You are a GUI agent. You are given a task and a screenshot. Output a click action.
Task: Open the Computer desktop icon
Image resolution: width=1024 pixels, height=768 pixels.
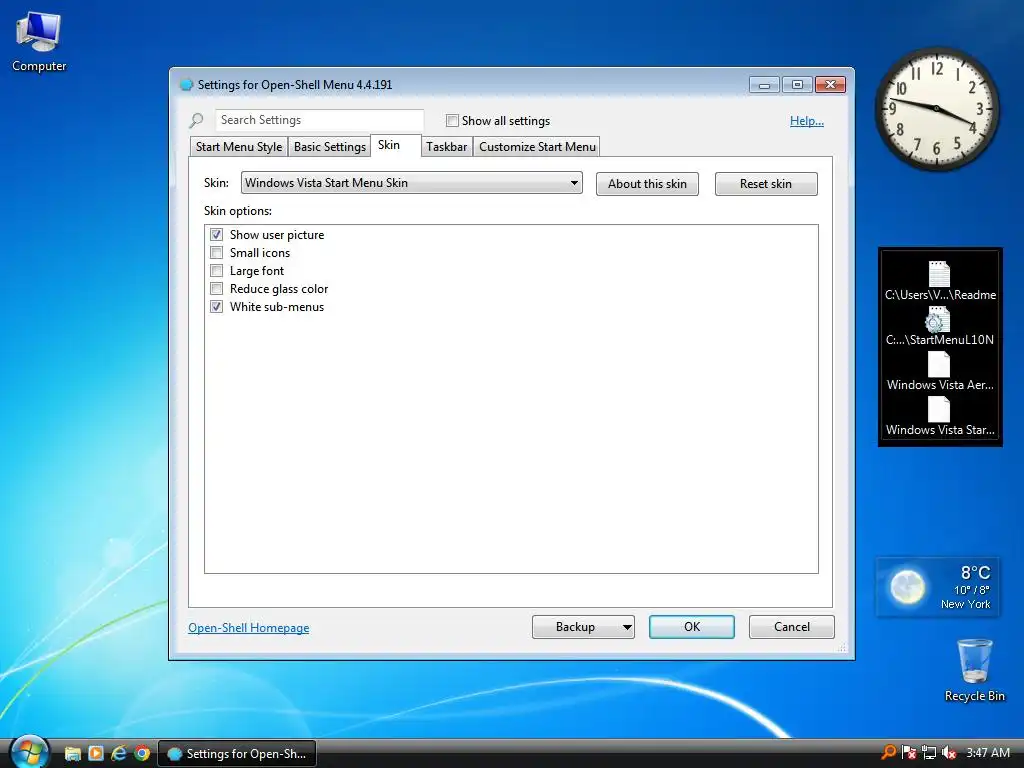tap(39, 42)
